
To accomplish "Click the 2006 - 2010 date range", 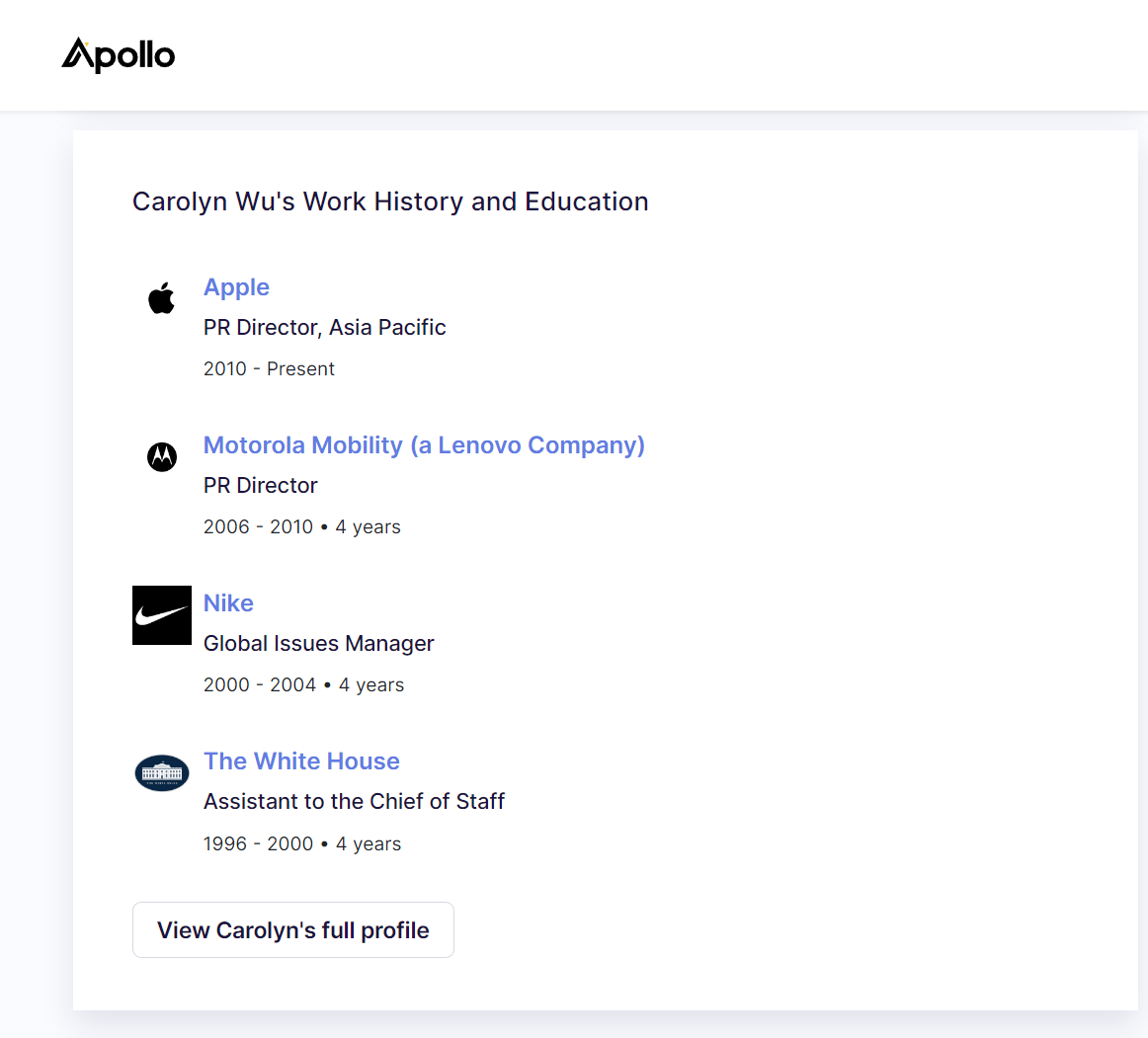I will tap(259, 527).
